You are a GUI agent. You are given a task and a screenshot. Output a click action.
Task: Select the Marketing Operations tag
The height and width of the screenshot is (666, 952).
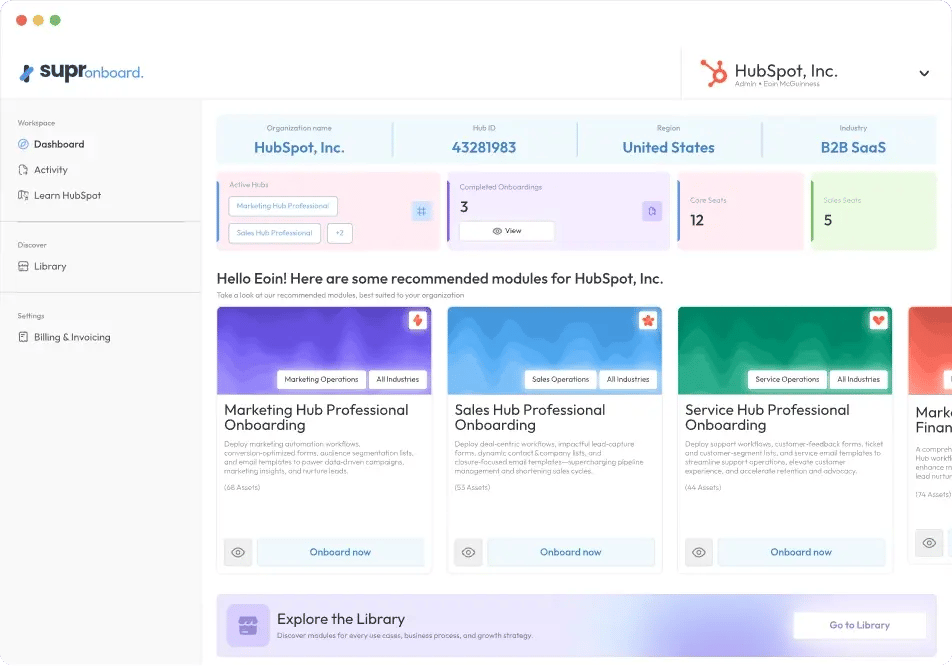321,379
